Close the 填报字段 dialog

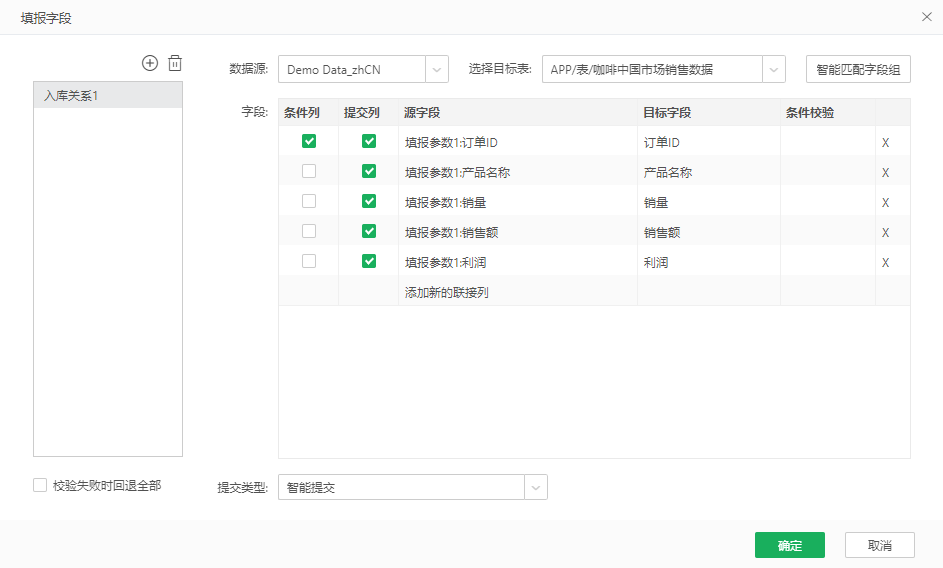927,17
